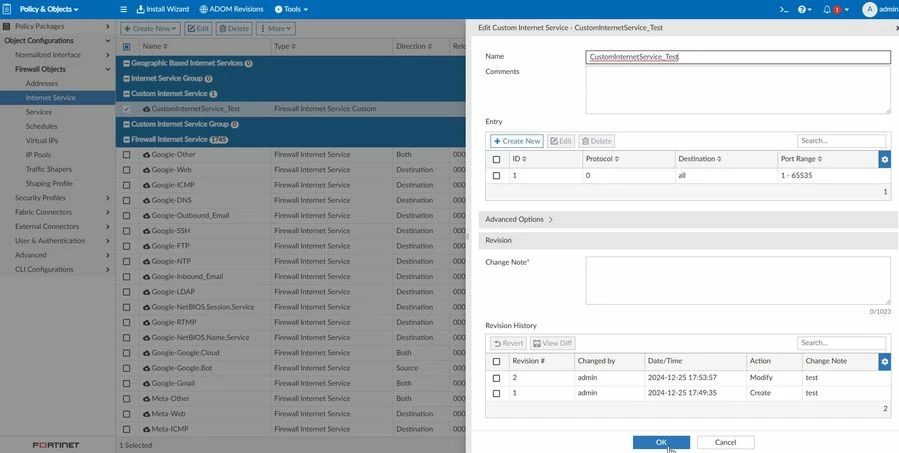This screenshot has height=453, width=899.
Task: Open ADOM Revisions menu item
Action: (x=232, y=9)
